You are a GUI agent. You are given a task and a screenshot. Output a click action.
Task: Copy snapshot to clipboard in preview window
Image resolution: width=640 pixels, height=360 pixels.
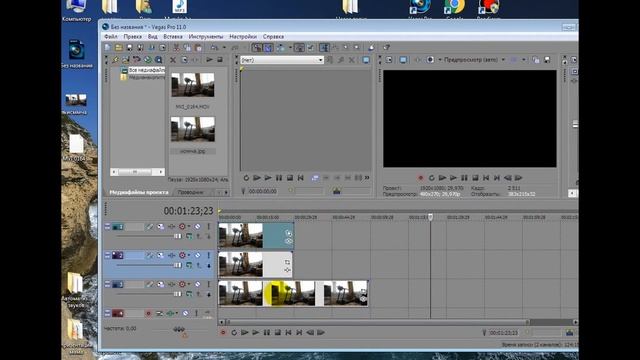point(536,60)
